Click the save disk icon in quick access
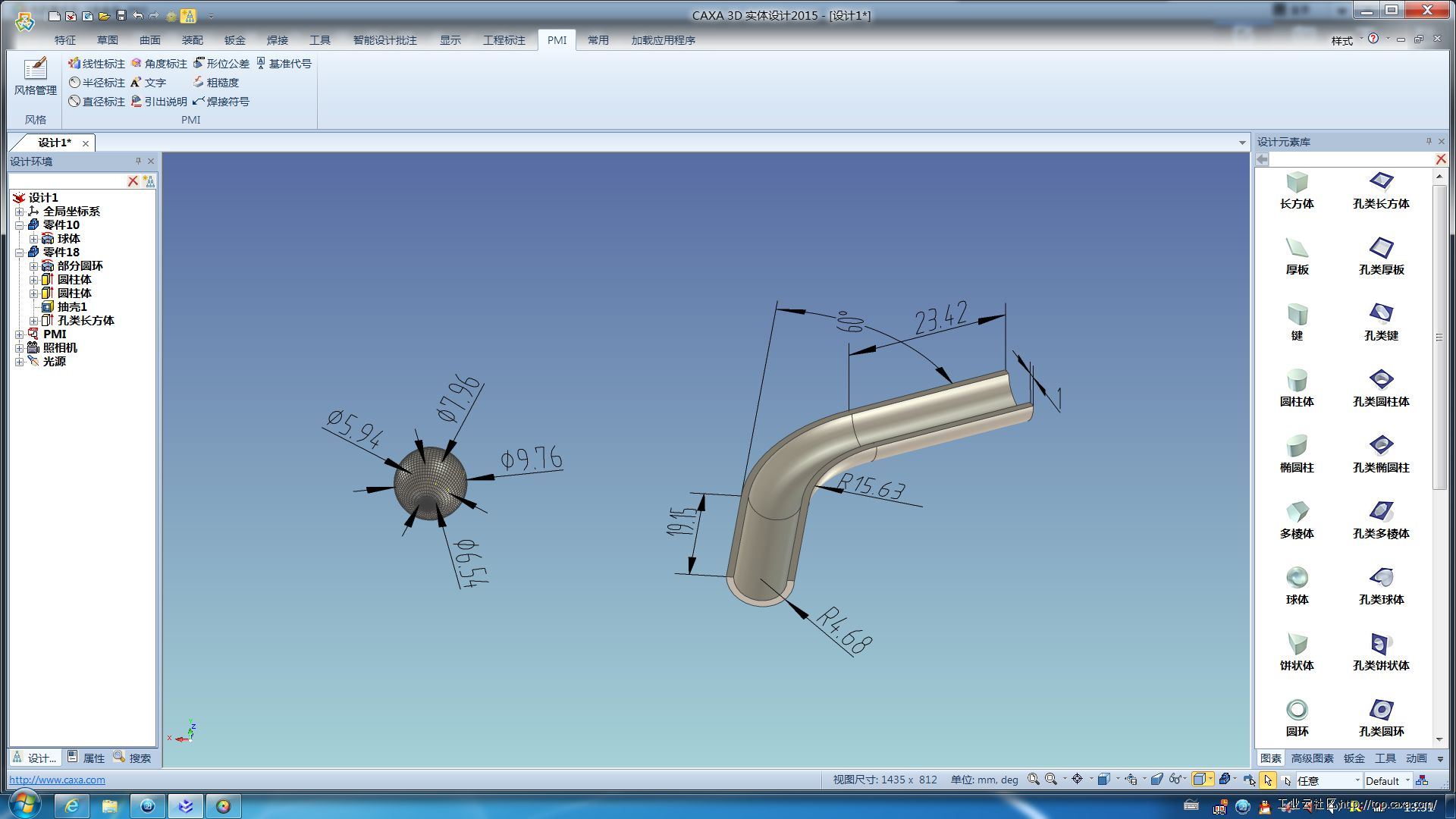The height and width of the screenshot is (819, 1456). pos(121,15)
